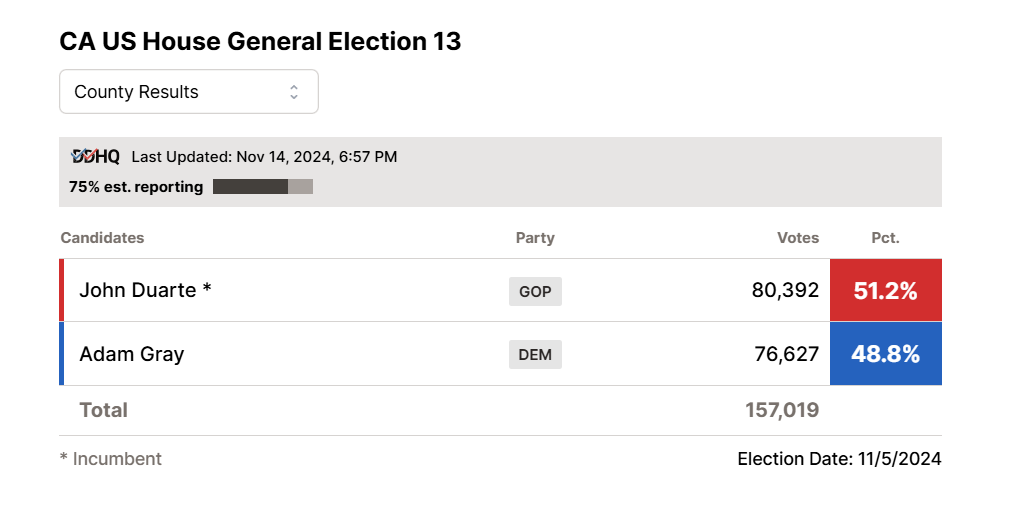Select the John Duarte candidate name
The height and width of the screenshot is (511, 1010).
coord(145,290)
